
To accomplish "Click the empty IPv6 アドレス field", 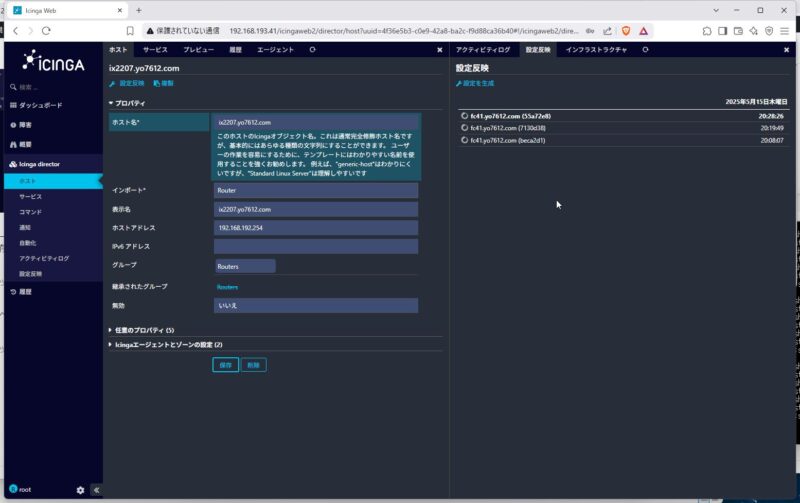I will (316, 246).
